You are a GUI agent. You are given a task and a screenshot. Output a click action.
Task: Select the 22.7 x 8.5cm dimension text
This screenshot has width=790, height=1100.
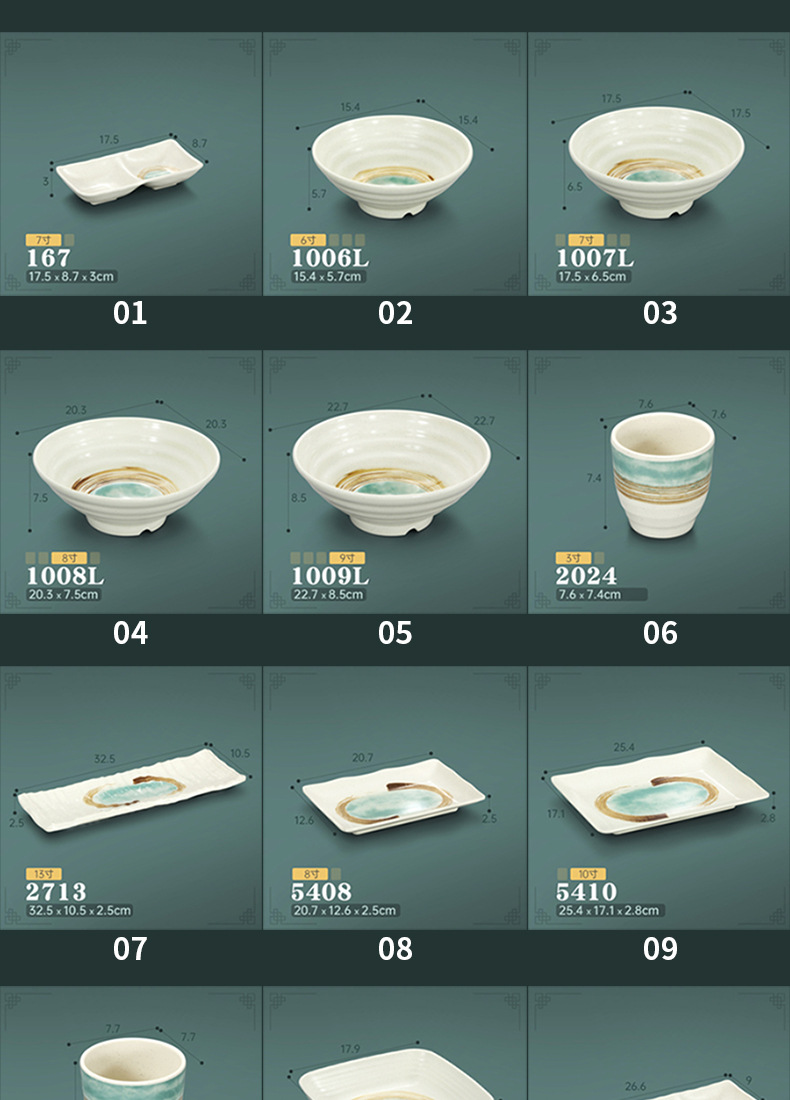coord(328,594)
